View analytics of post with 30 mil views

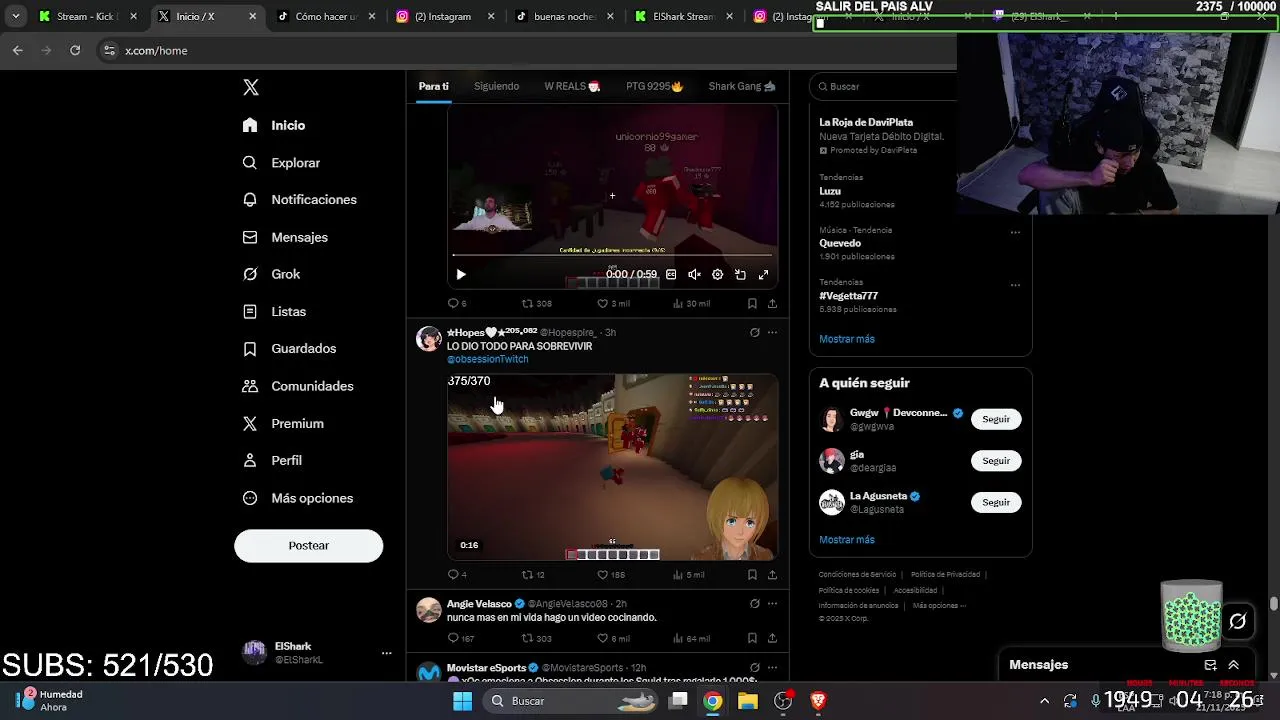[691, 303]
